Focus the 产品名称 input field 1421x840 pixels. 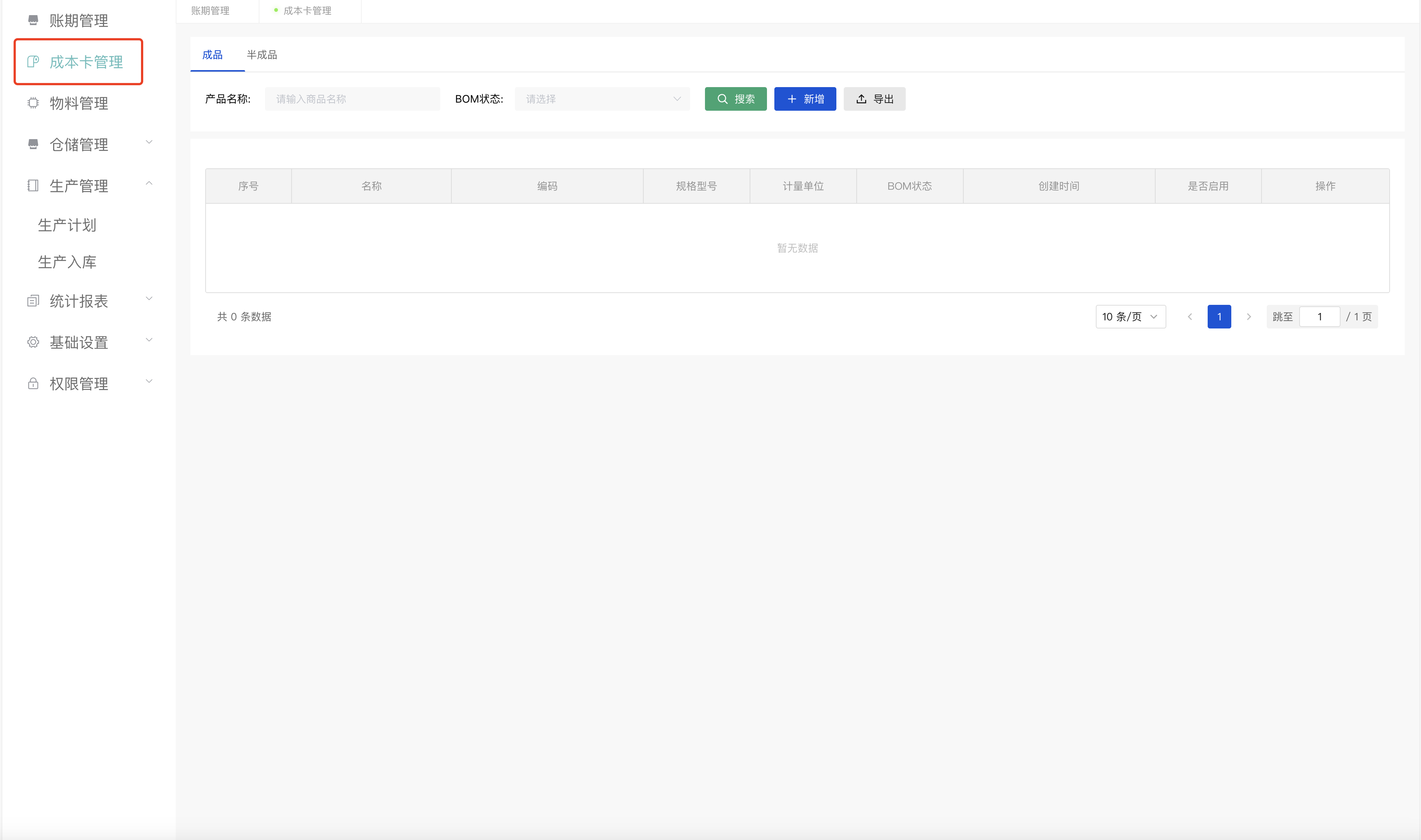tap(352, 99)
